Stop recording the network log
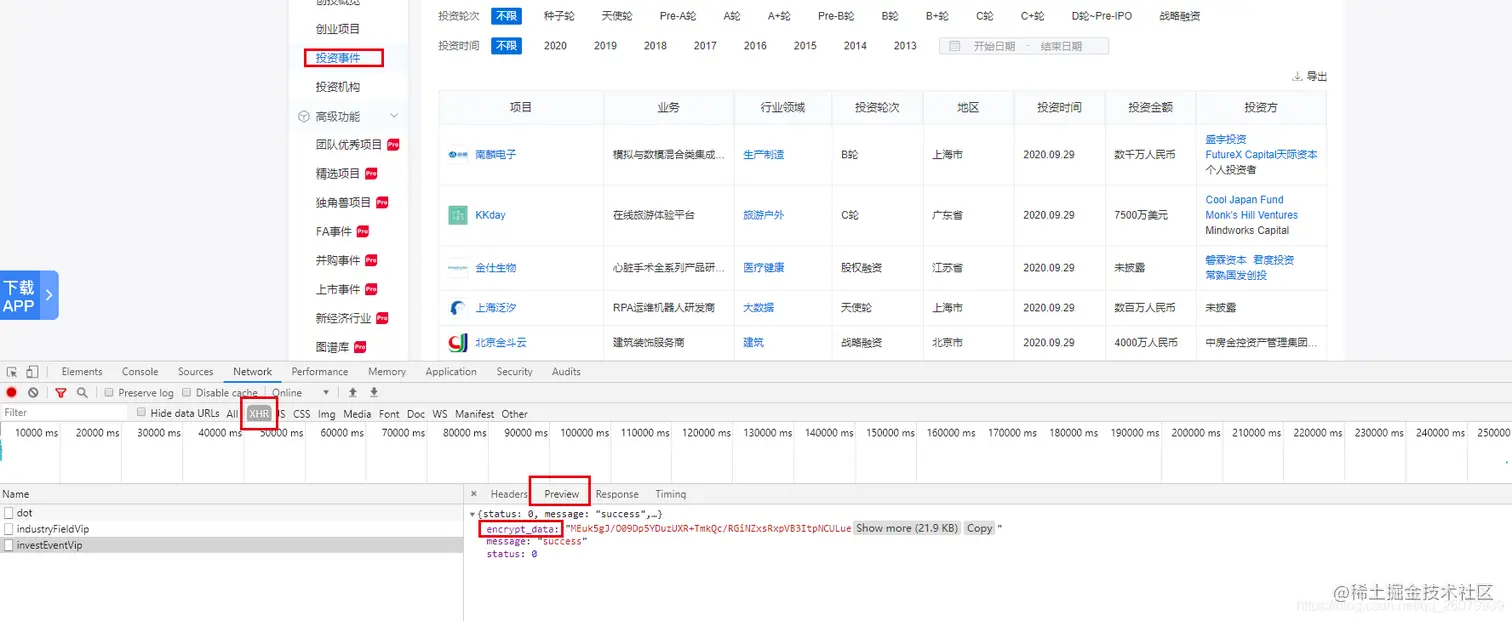Screen dimensions: 1512x621 click(10, 392)
